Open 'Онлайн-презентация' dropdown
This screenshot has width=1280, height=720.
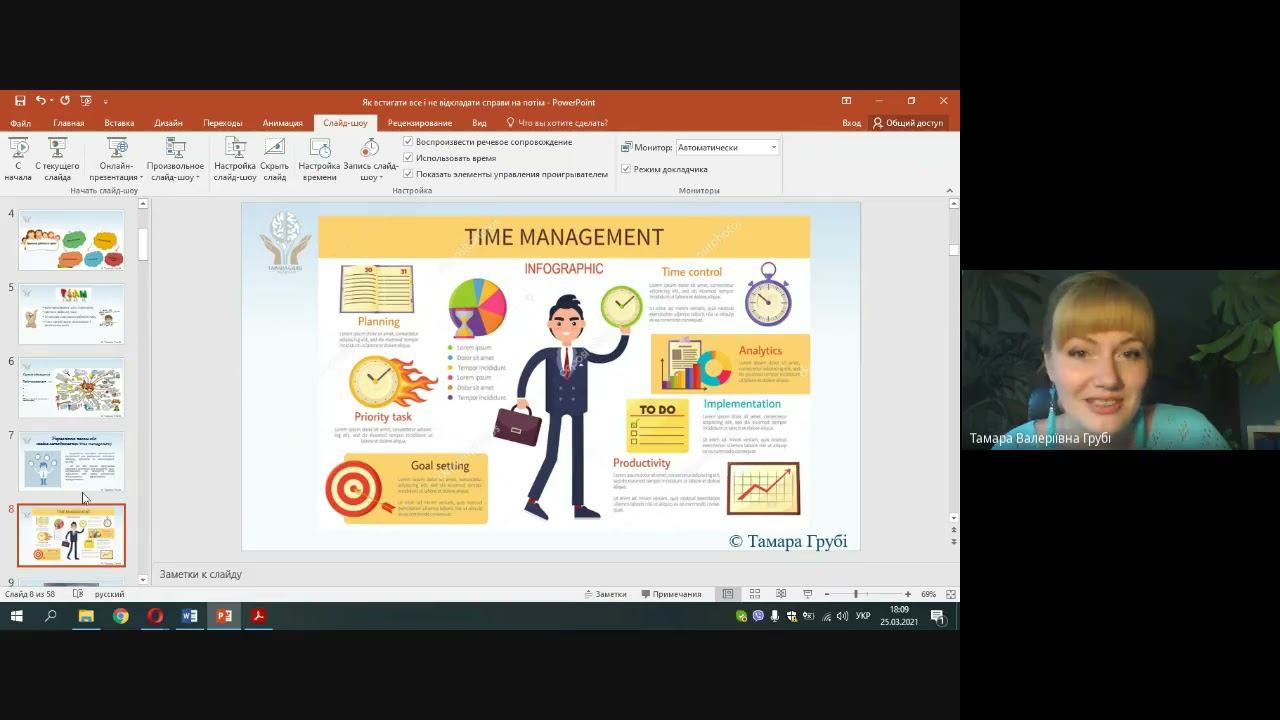(116, 160)
